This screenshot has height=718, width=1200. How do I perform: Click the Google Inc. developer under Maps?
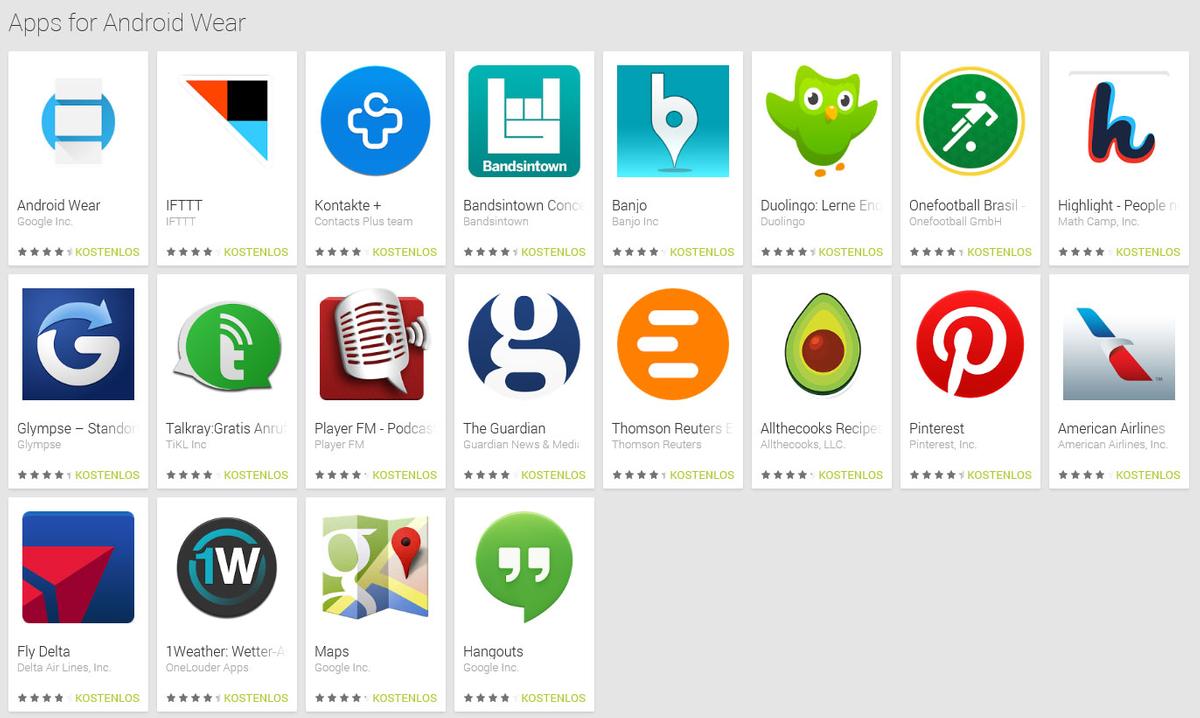pyautogui.click(x=342, y=667)
